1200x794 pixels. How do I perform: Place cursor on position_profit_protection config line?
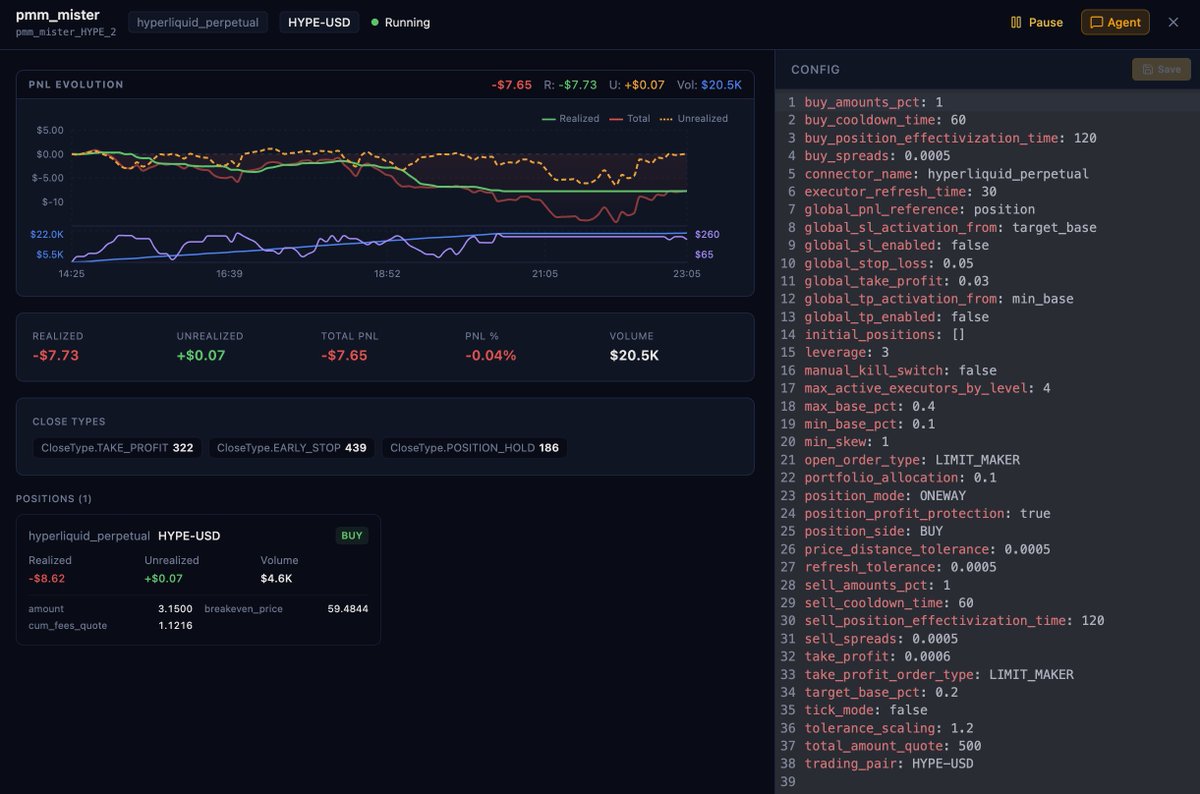coord(927,514)
